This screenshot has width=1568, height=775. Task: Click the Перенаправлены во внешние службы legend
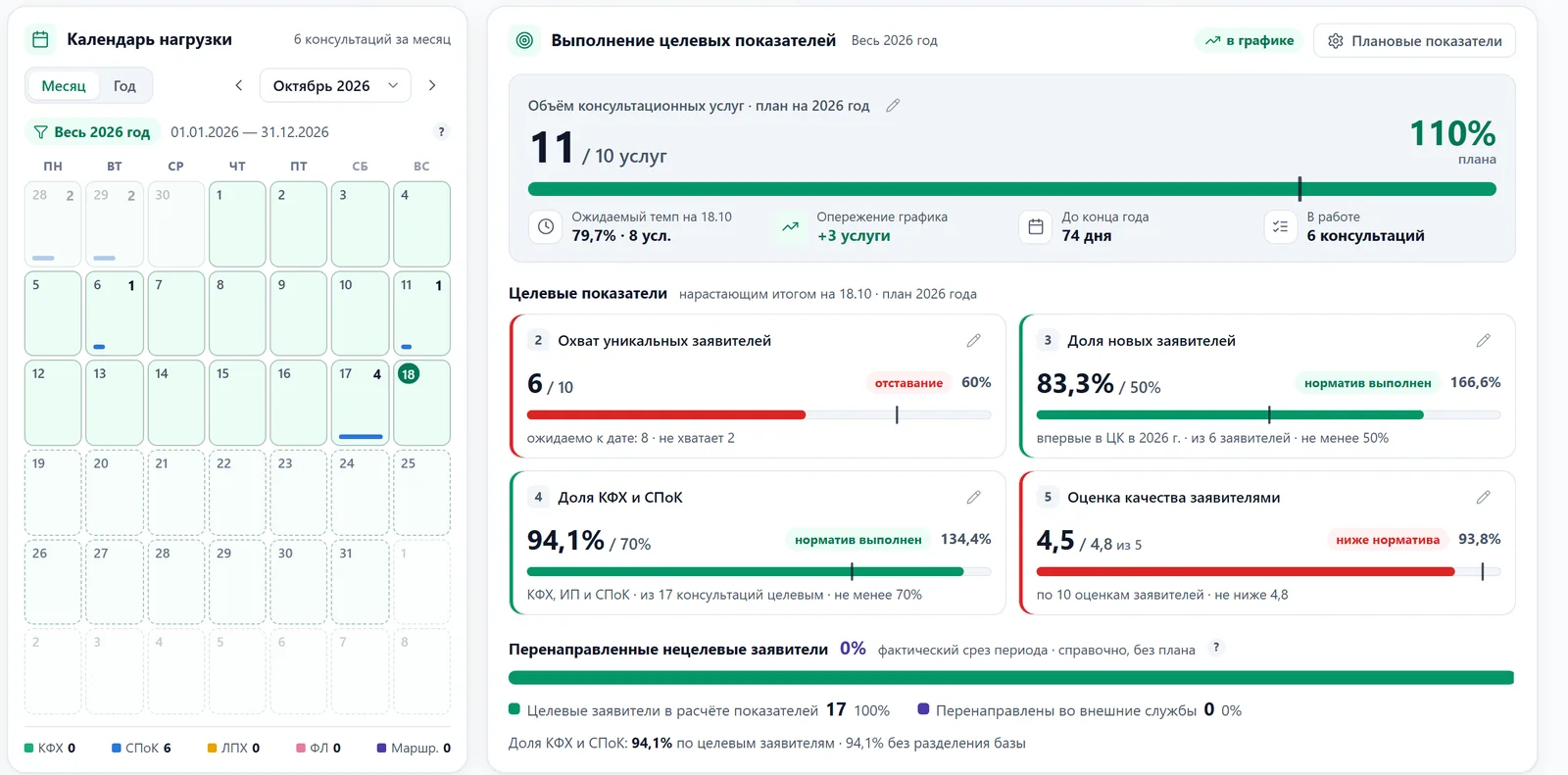(x=1079, y=710)
